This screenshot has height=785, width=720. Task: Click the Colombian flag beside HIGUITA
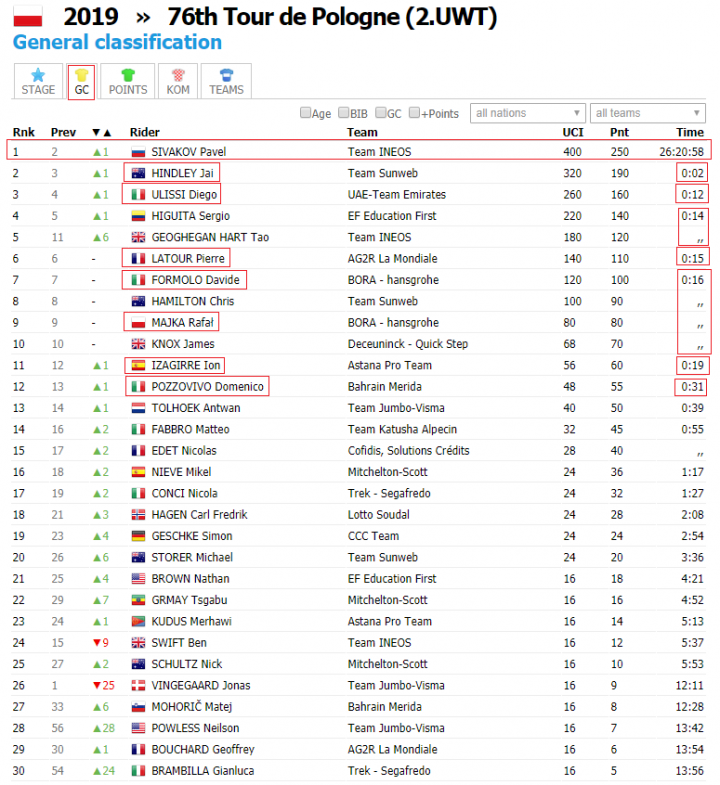click(138, 216)
